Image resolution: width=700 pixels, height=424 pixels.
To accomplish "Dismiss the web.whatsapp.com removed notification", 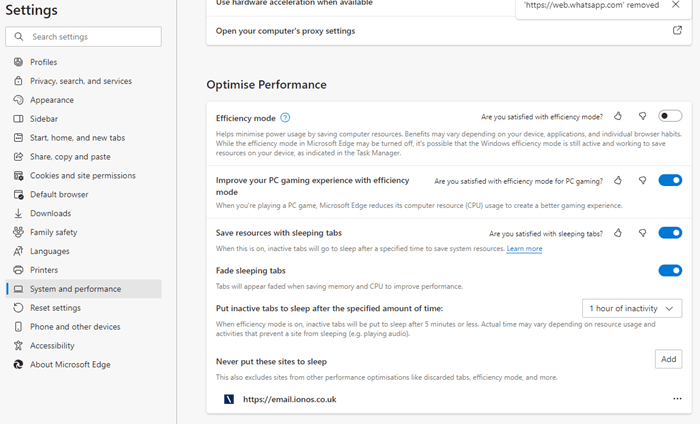I will point(675,5).
